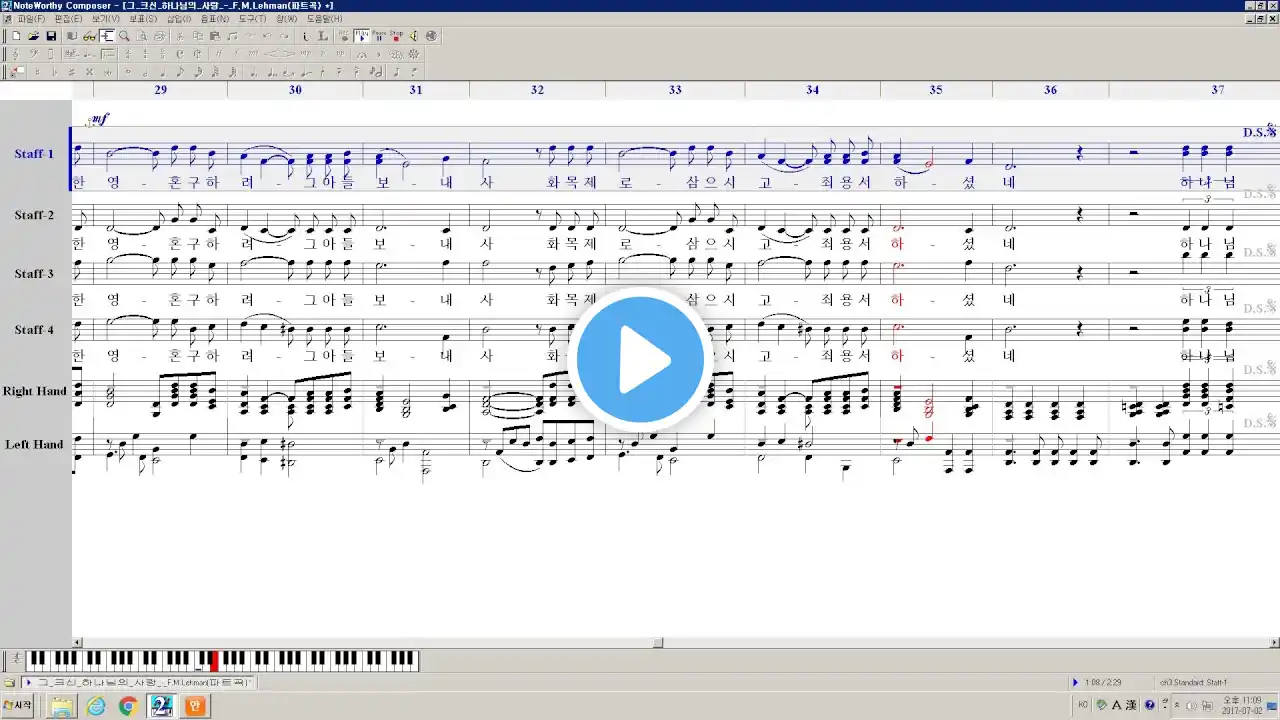The width and height of the screenshot is (1280, 720).
Task: Open the 삽입(I) menu
Action: [x=179, y=19]
